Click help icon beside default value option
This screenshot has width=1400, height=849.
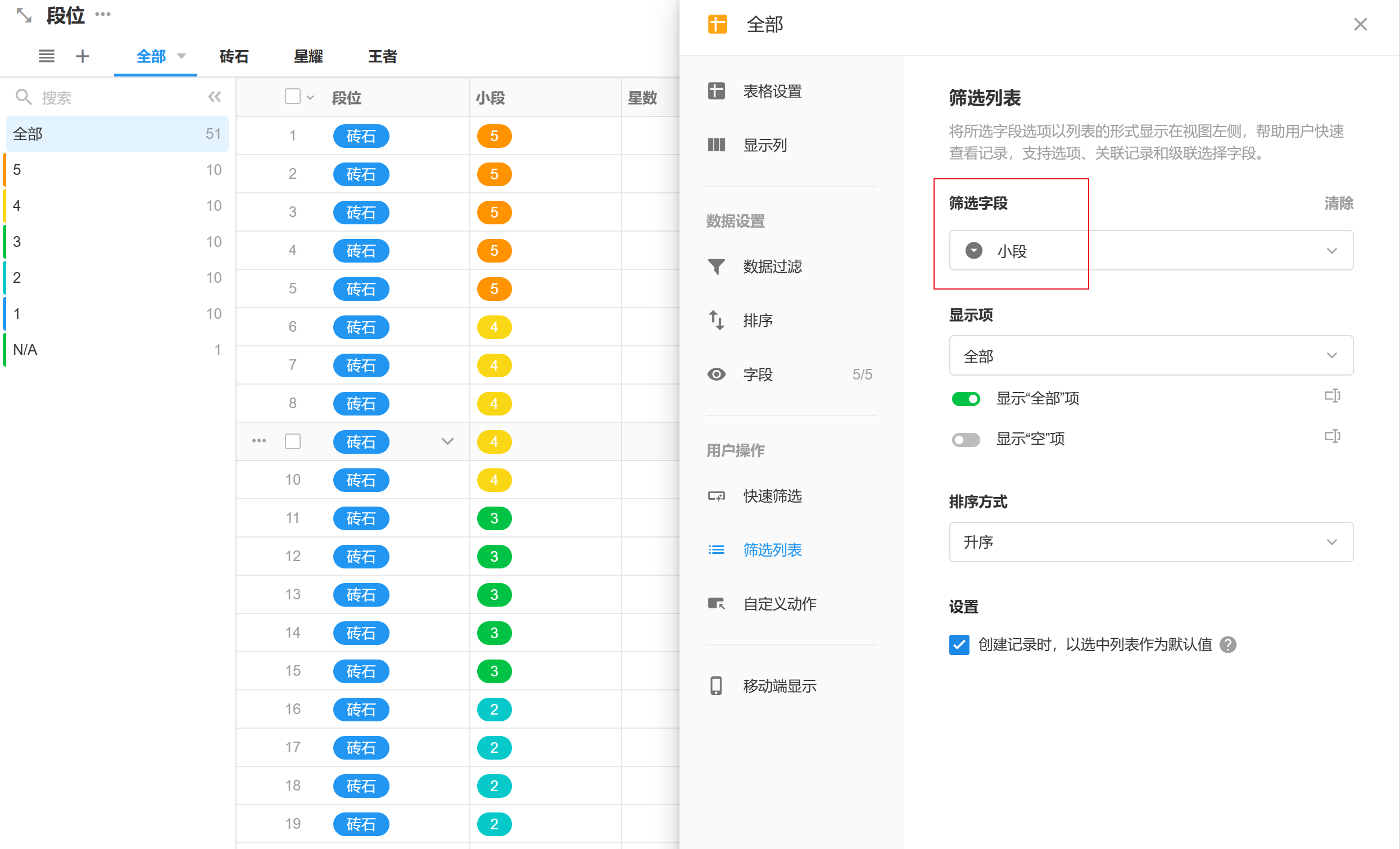point(1228,644)
